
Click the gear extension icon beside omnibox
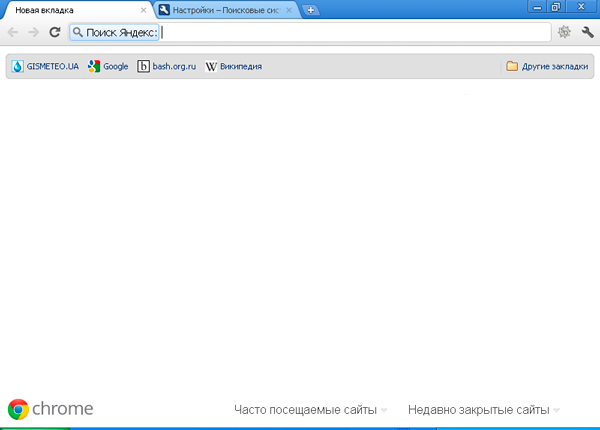pos(564,32)
